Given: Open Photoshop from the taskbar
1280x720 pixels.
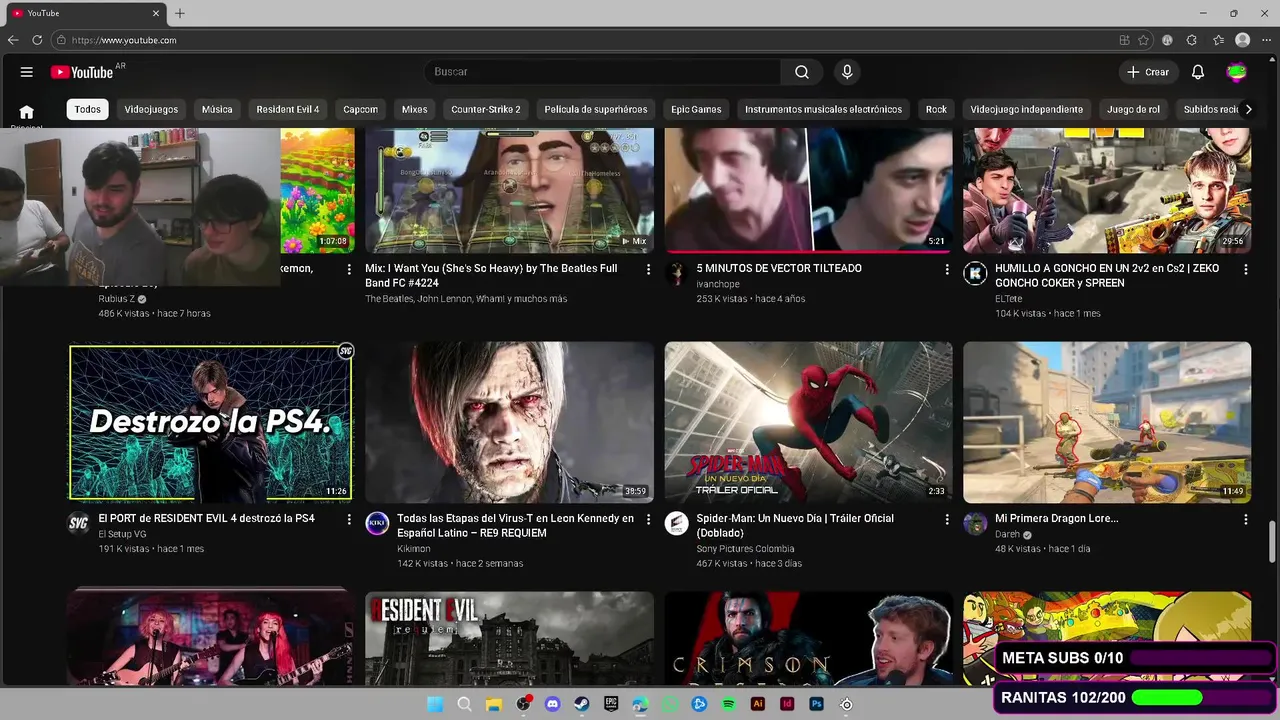Looking at the screenshot, I should point(817,704).
